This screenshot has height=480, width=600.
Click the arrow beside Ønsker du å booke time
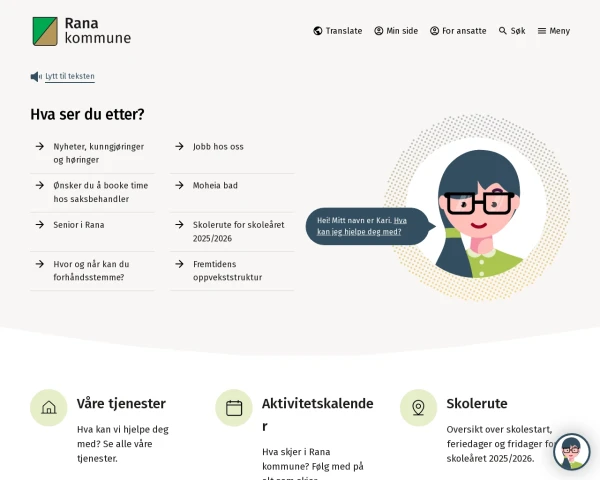coord(40,185)
